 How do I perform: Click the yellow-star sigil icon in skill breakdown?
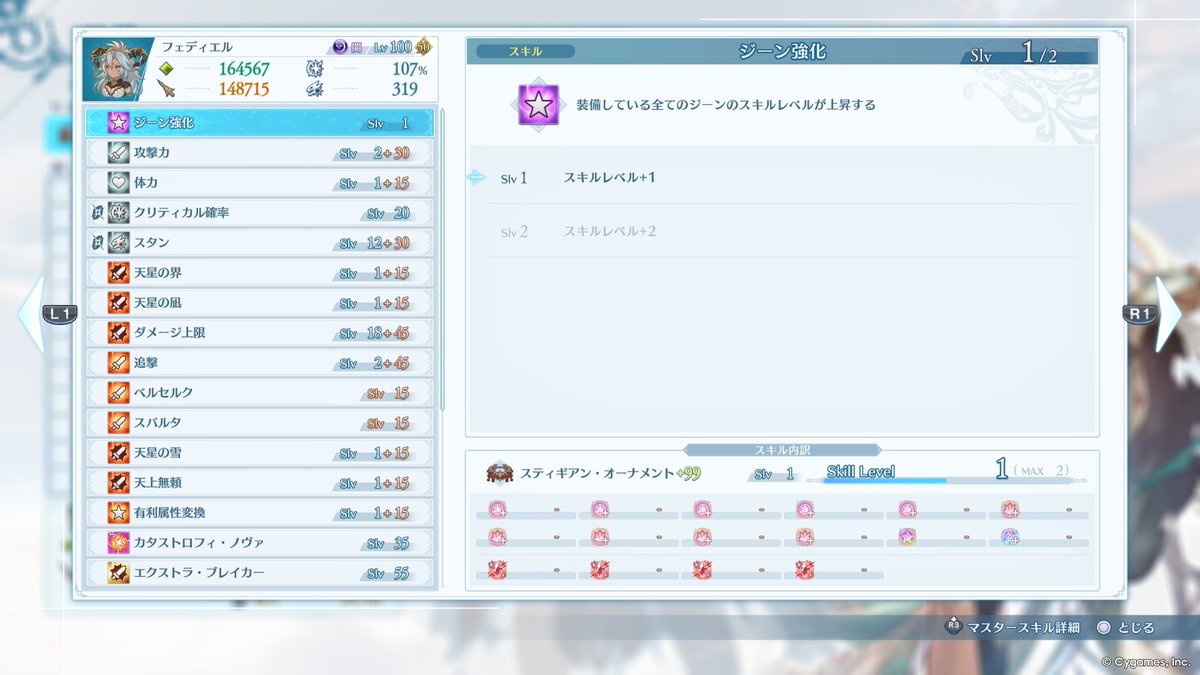click(x=907, y=538)
